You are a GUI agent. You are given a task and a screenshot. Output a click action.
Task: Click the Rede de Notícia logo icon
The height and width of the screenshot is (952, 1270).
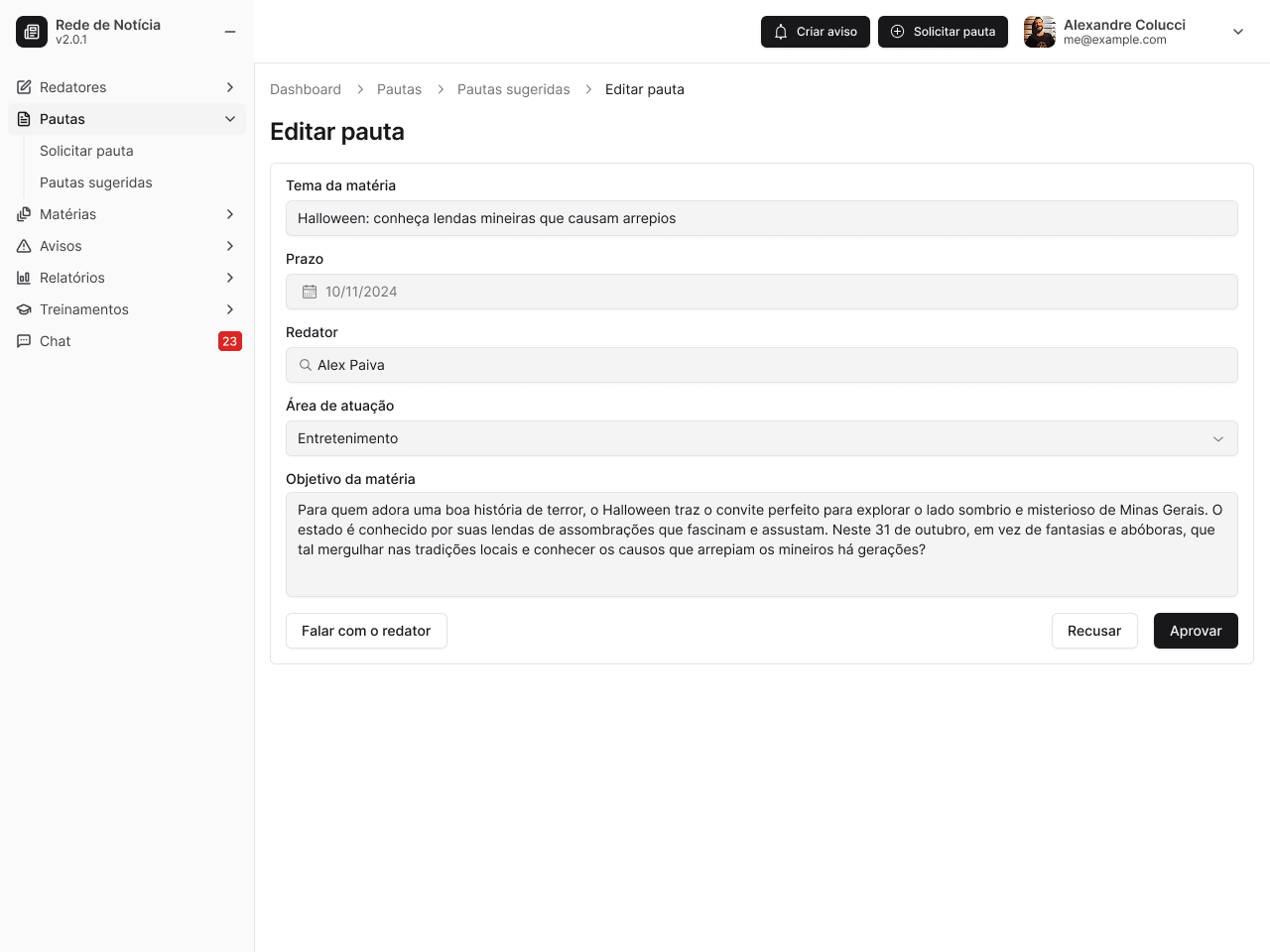(x=31, y=31)
